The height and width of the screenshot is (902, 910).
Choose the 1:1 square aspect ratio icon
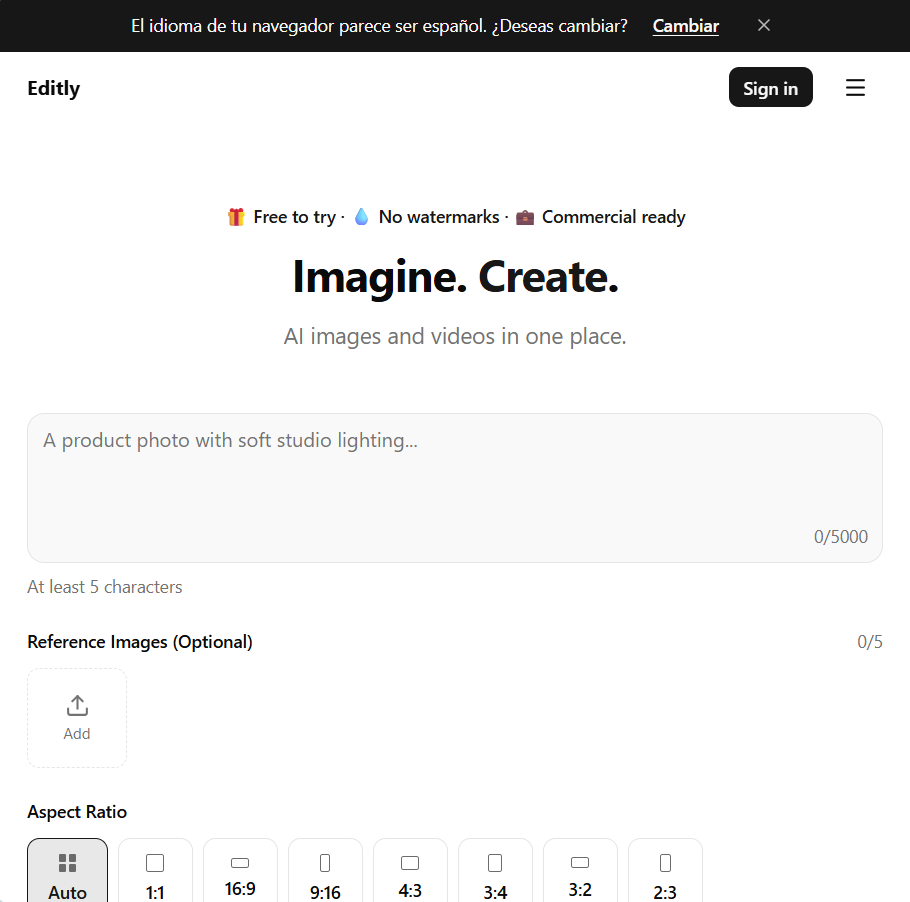tap(155, 863)
